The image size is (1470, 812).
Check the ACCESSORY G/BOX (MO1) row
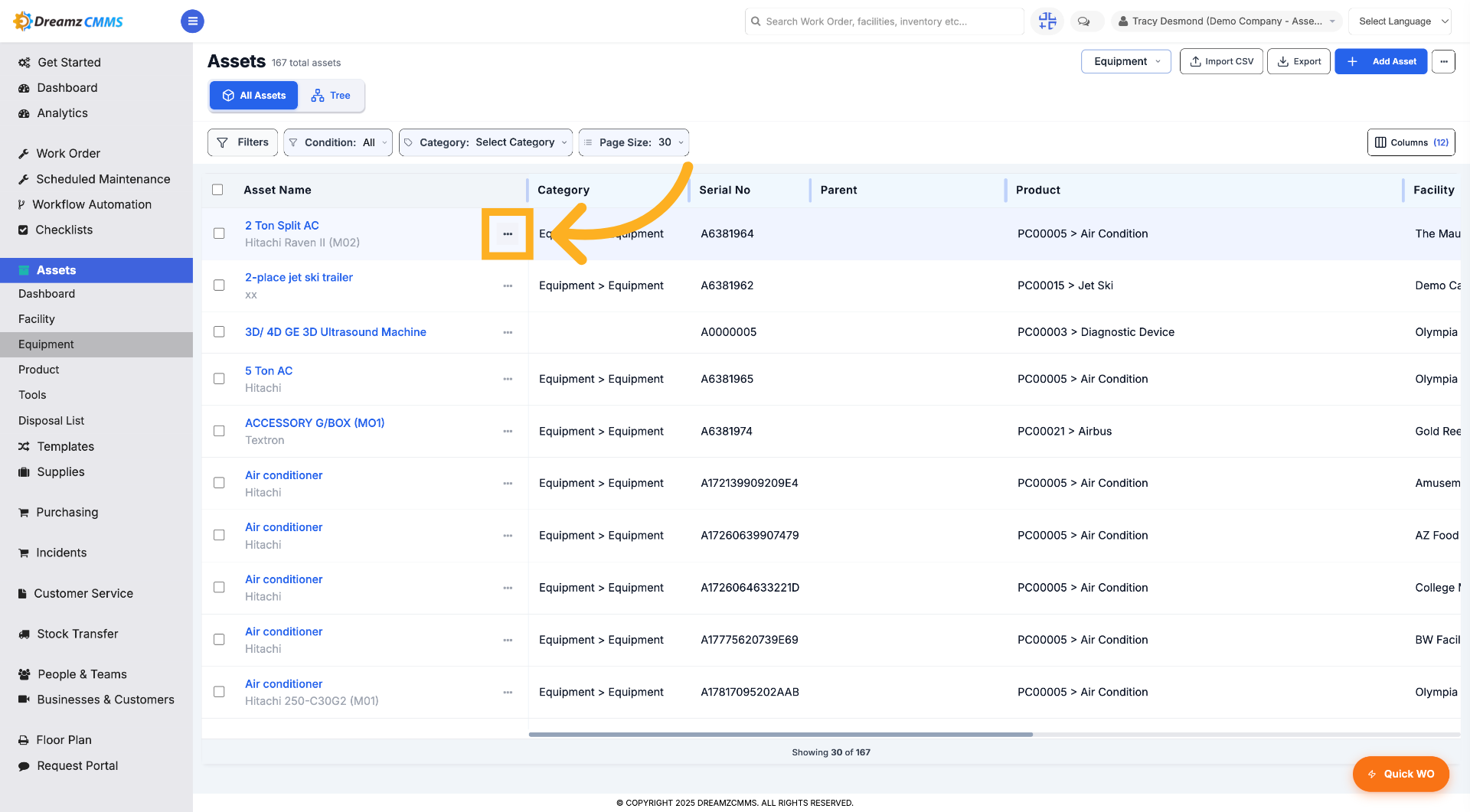click(219, 432)
